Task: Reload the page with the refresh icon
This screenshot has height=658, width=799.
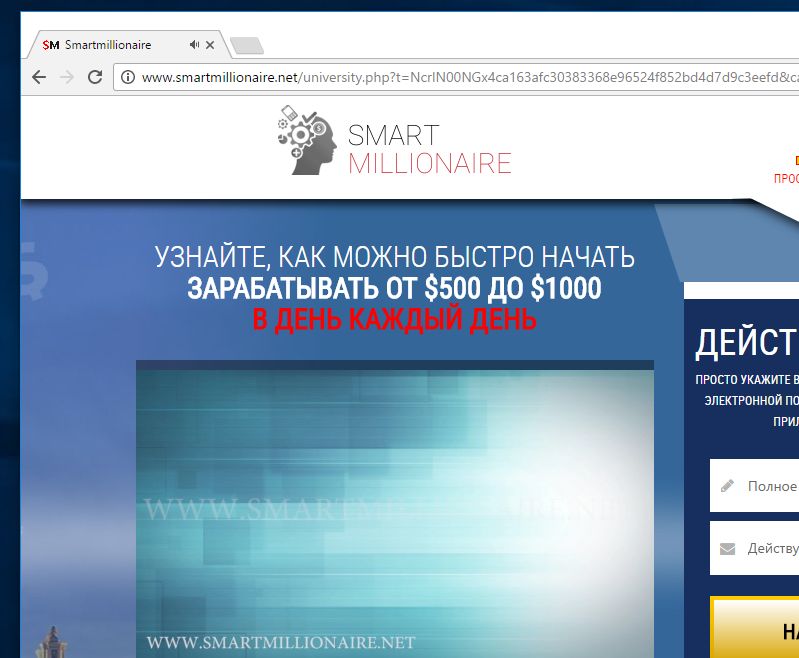Action: click(x=95, y=77)
